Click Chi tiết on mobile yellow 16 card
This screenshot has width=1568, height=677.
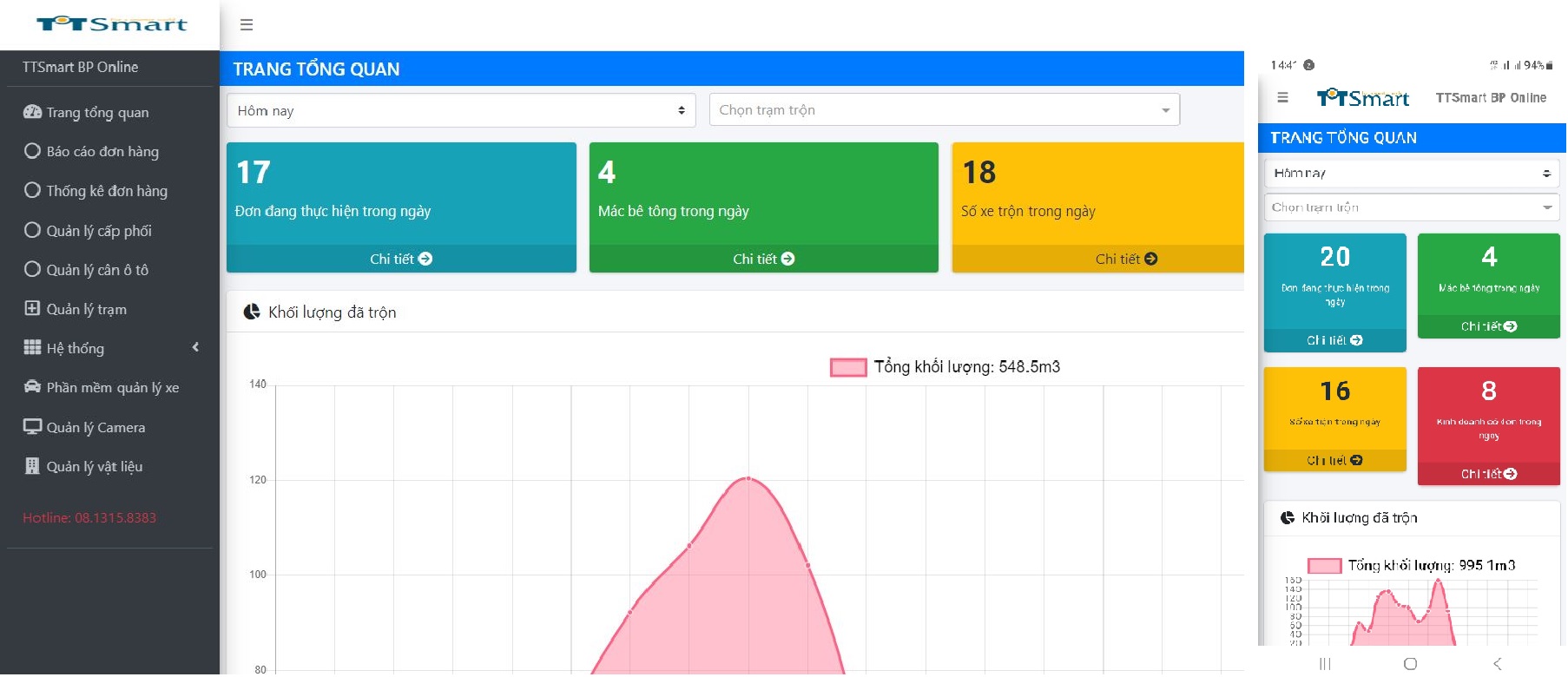tap(1334, 460)
